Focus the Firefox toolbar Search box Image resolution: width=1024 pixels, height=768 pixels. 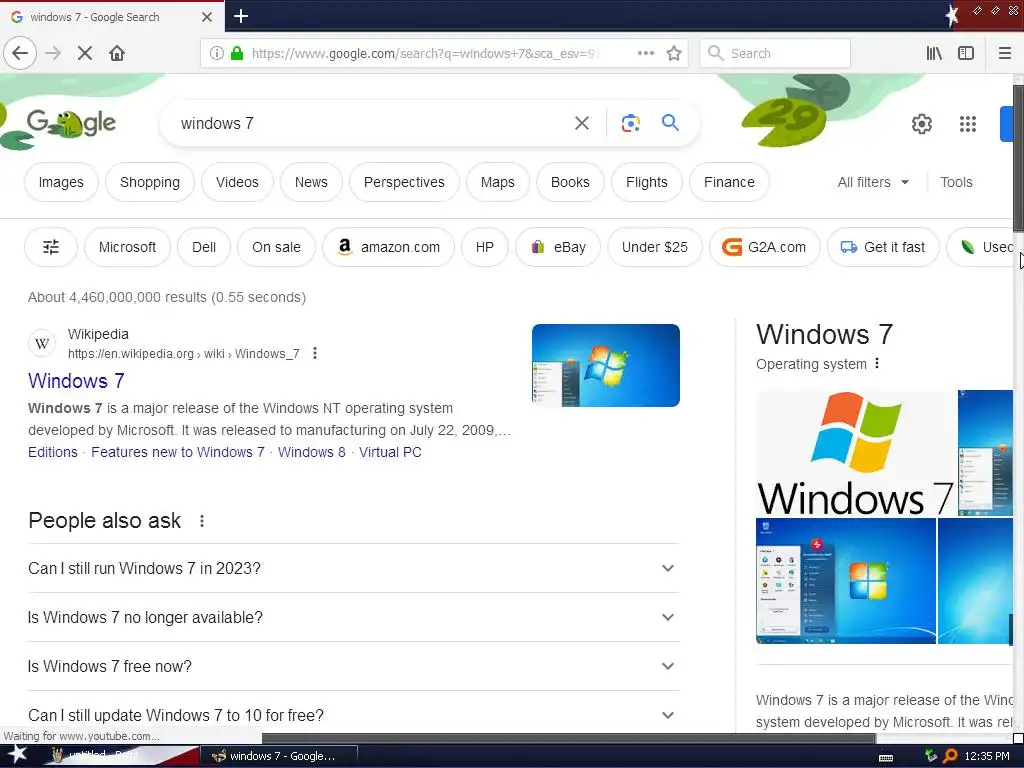pyautogui.click(x=775, y=53)
